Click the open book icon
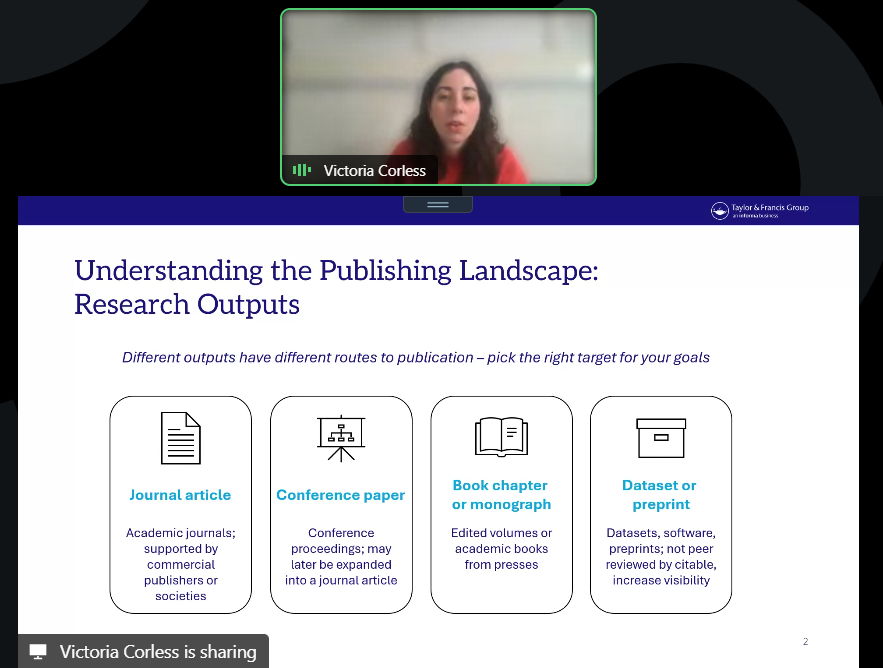Screen dimensions: 883x668 [x=501, y=437]
